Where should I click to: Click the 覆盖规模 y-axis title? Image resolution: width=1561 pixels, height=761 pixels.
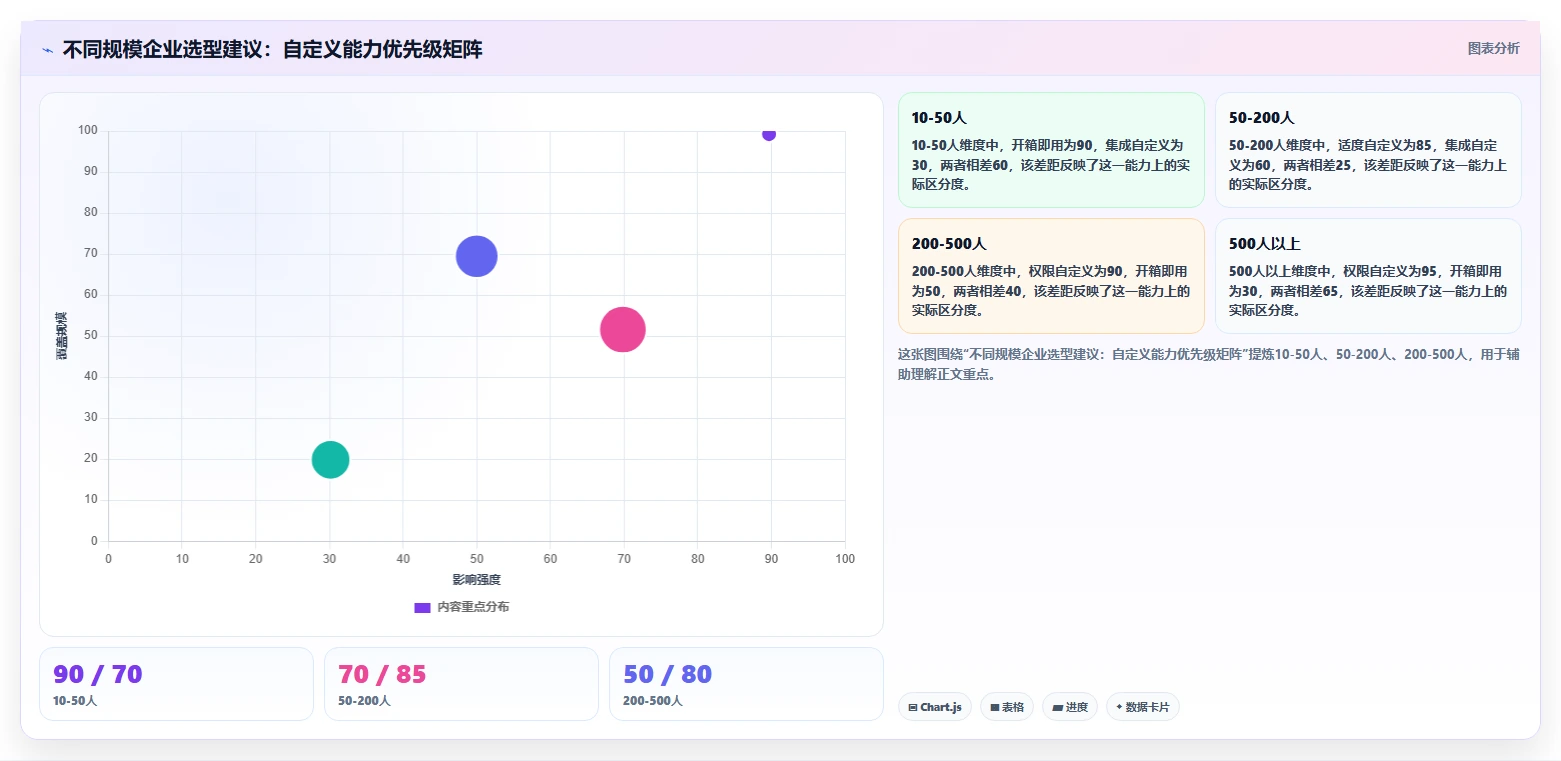coord(62,336)
